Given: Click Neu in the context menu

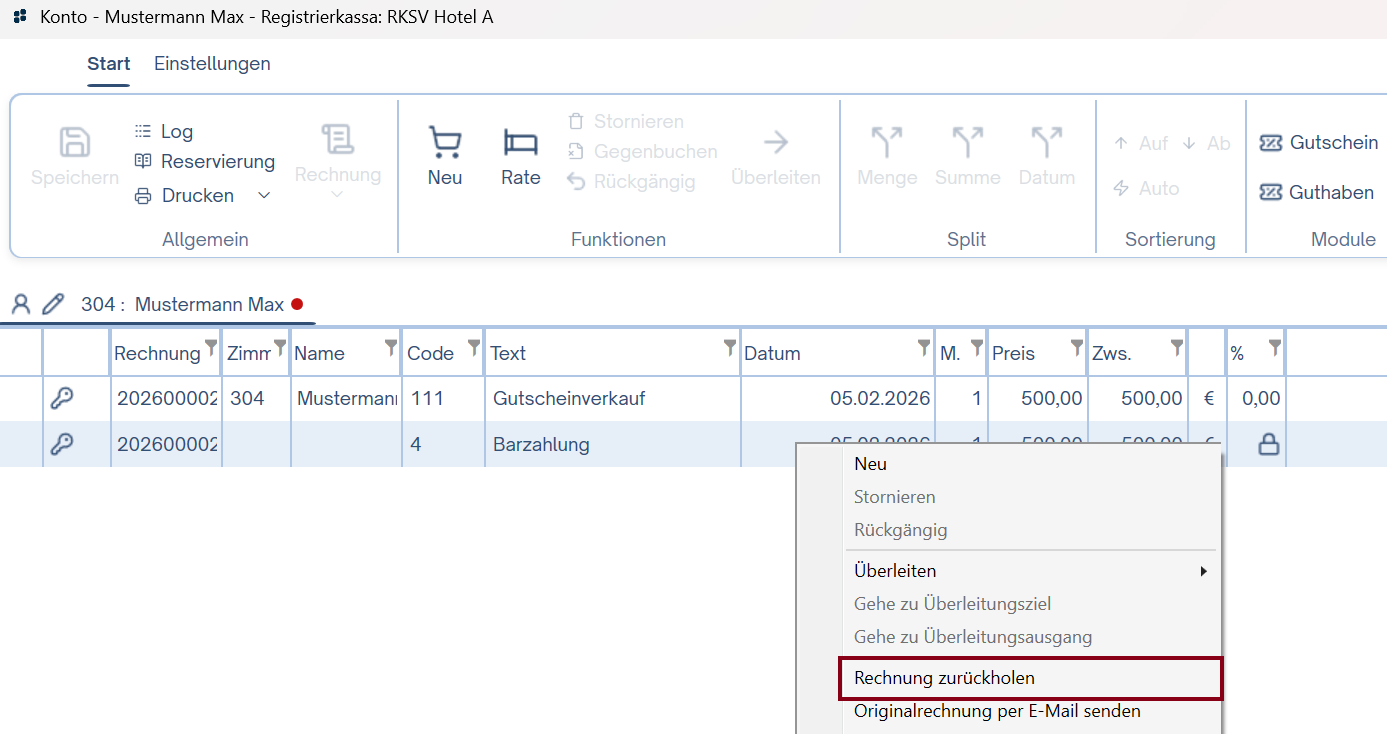Looking at the screenshot, I should point(870,464).
